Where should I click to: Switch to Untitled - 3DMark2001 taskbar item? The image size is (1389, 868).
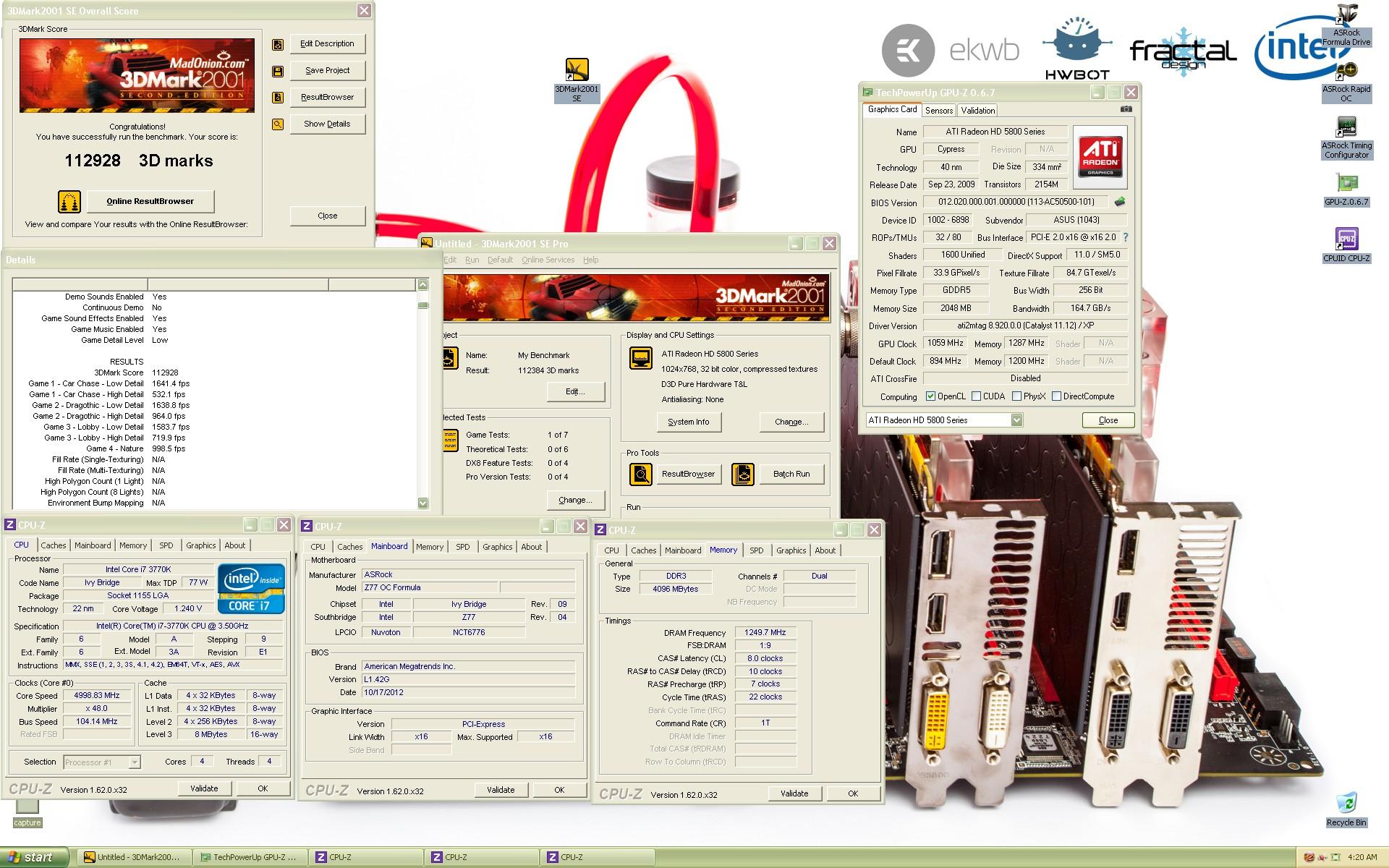point(134,857)
